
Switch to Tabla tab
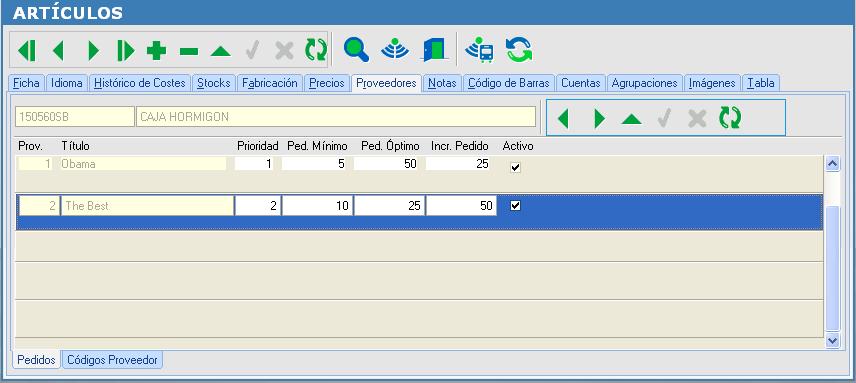(x=760, y=83)
